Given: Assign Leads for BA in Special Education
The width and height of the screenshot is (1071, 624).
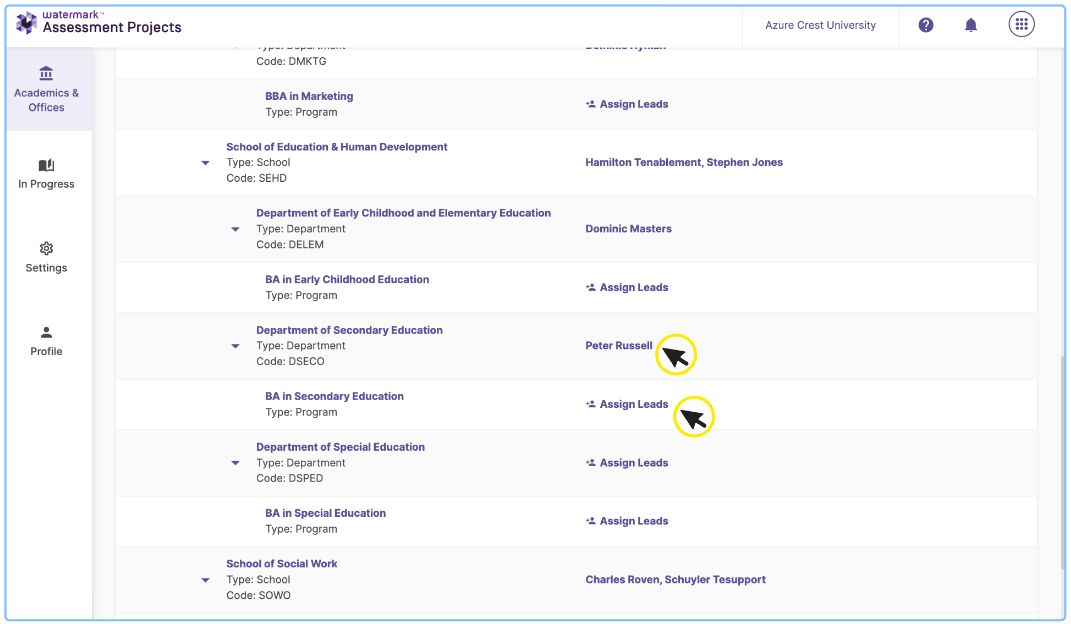Looking at the screenshot, I should point(627,521).
